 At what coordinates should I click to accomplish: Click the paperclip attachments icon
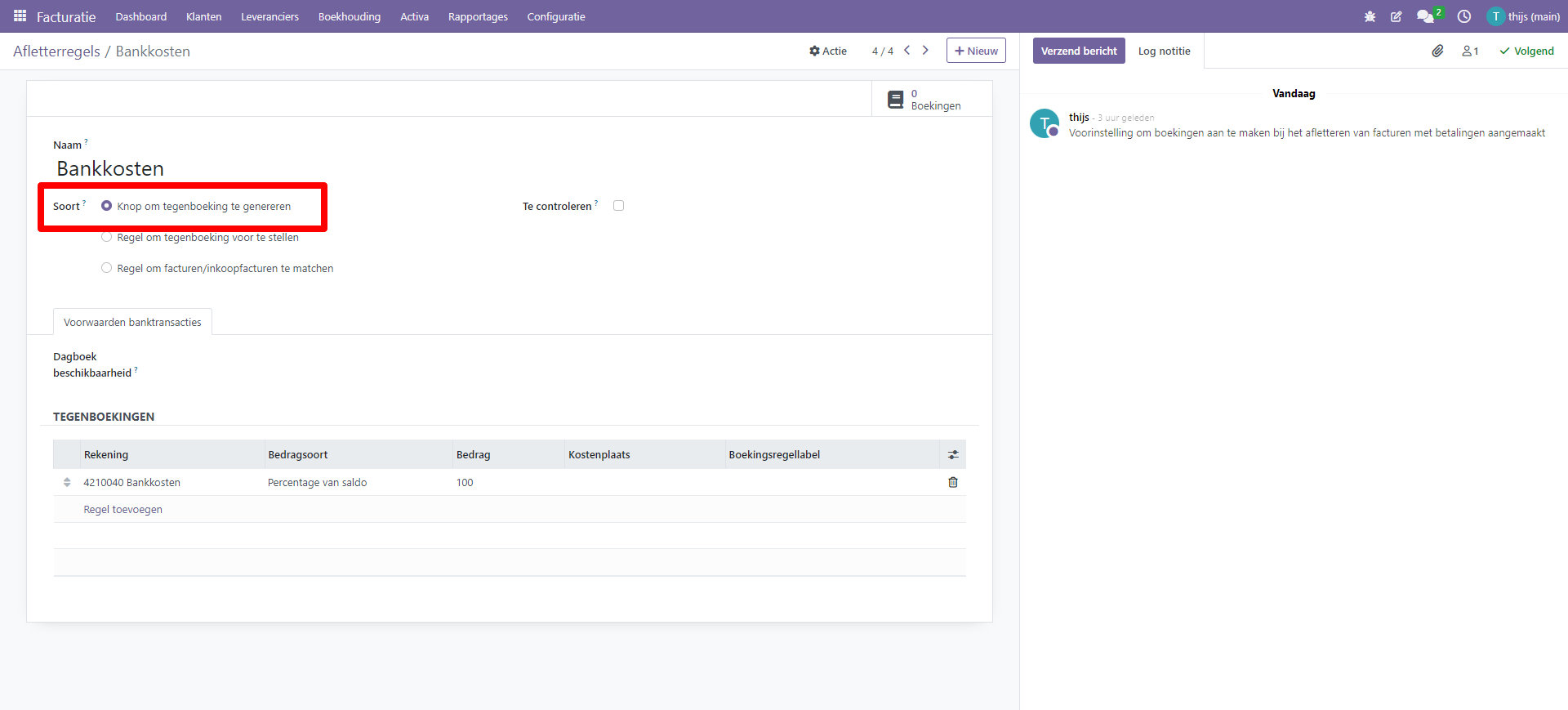[x=1437, y=51]
